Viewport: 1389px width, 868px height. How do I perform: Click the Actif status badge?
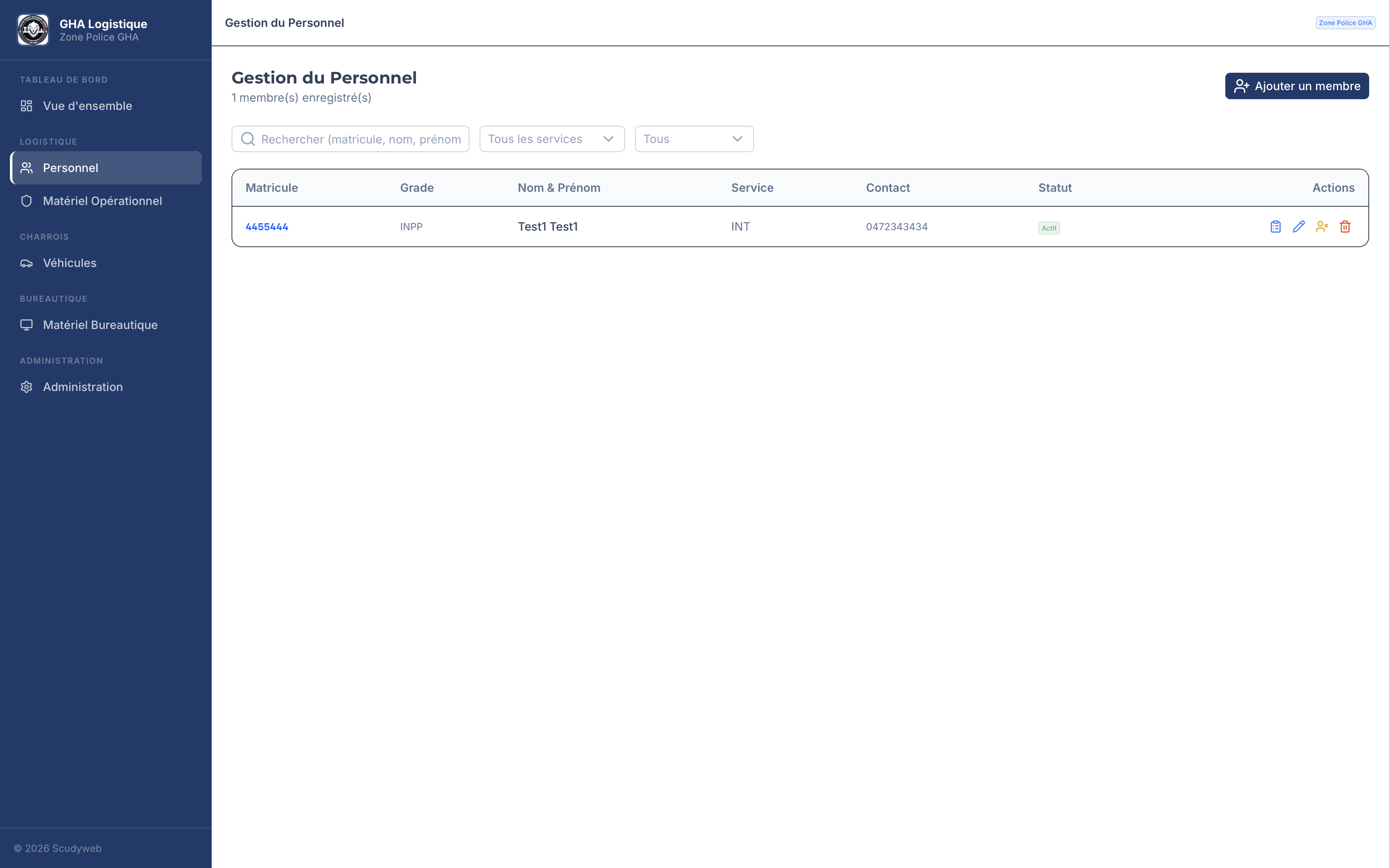tap(1049, 228)
